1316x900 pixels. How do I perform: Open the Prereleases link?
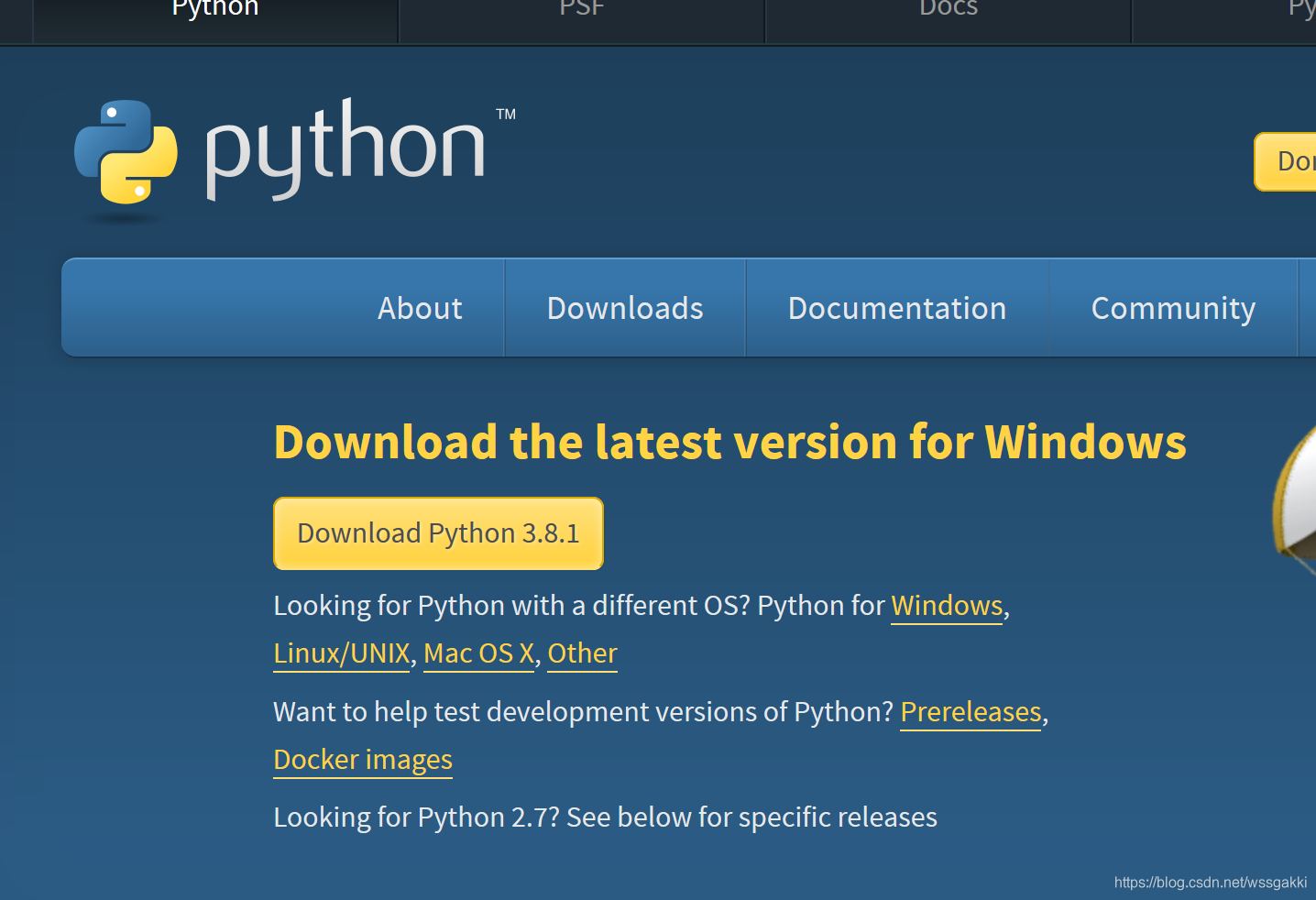click(x=971, y=712)
